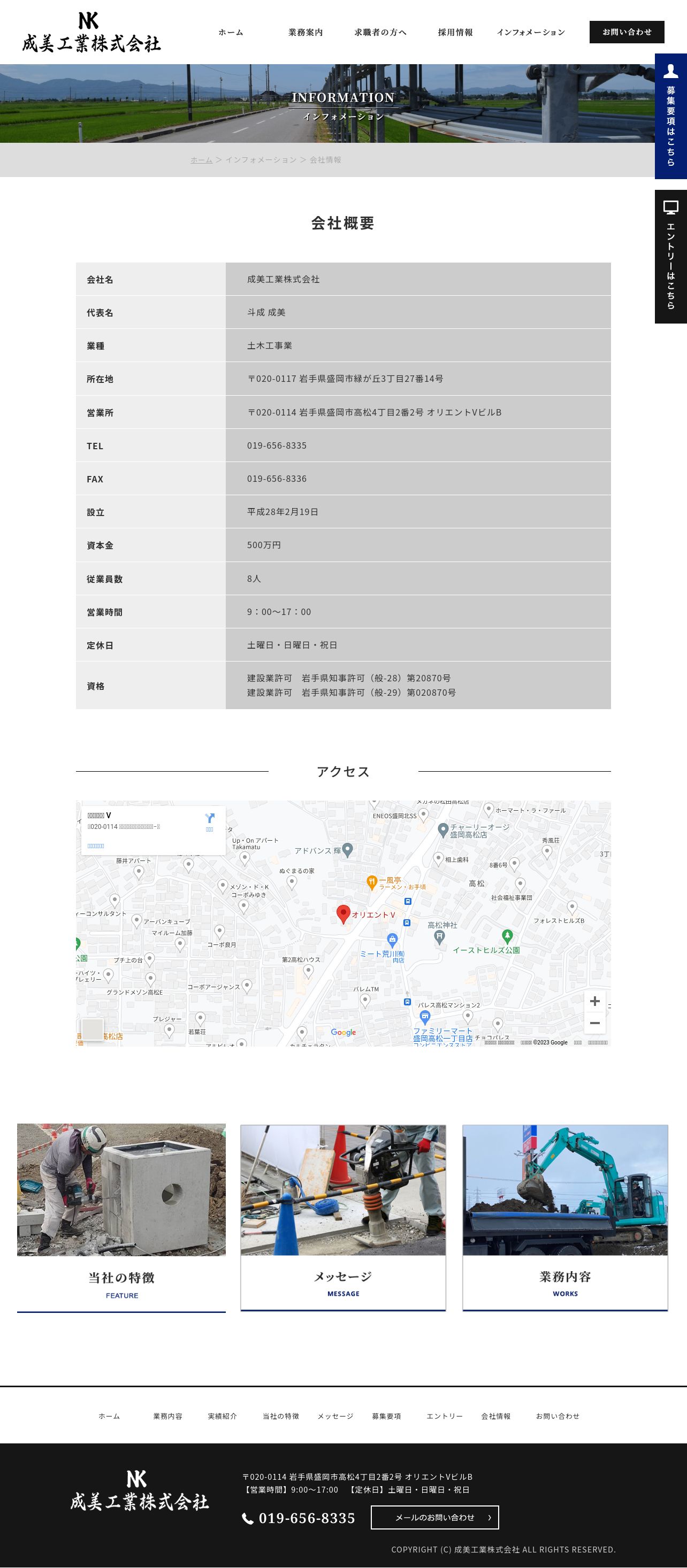687x1568 pixels.
Task: Click the directions icon in map card
Action: 210,819
